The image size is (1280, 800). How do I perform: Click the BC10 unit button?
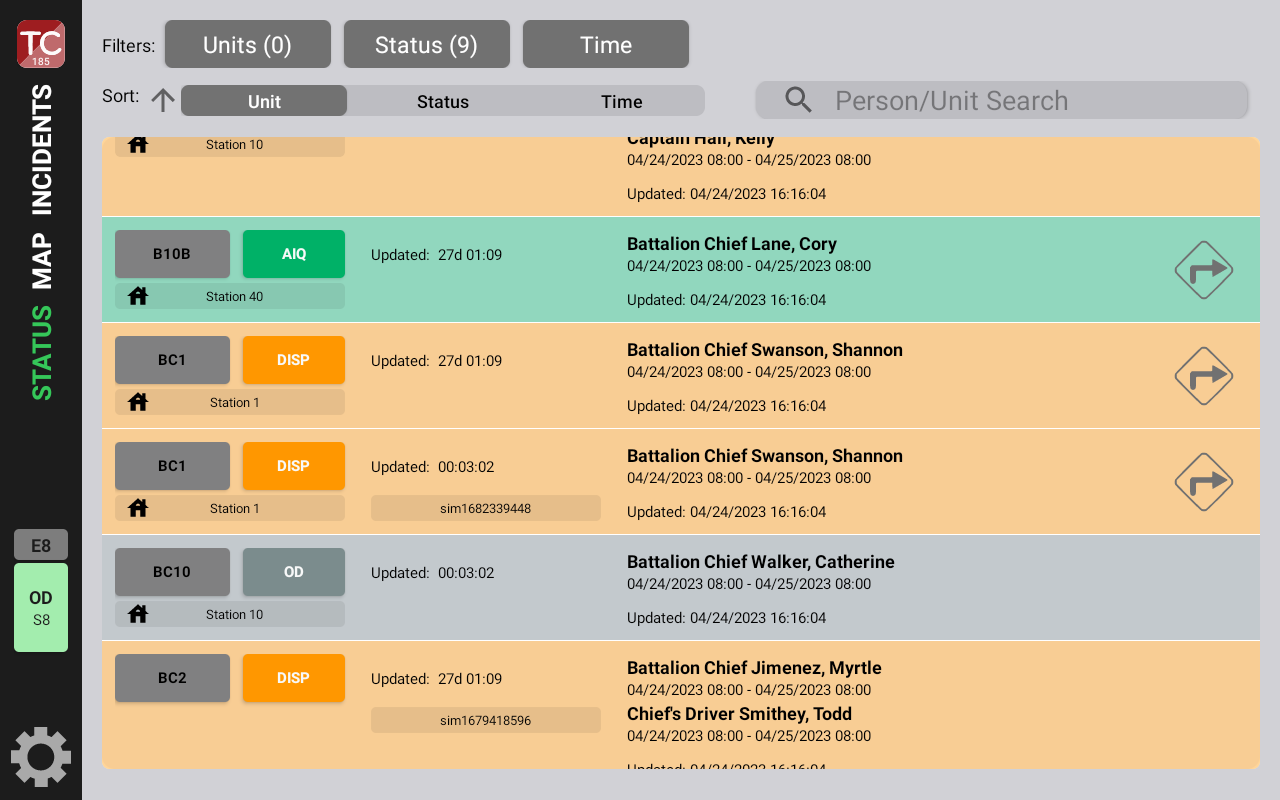tap(172, 572)
